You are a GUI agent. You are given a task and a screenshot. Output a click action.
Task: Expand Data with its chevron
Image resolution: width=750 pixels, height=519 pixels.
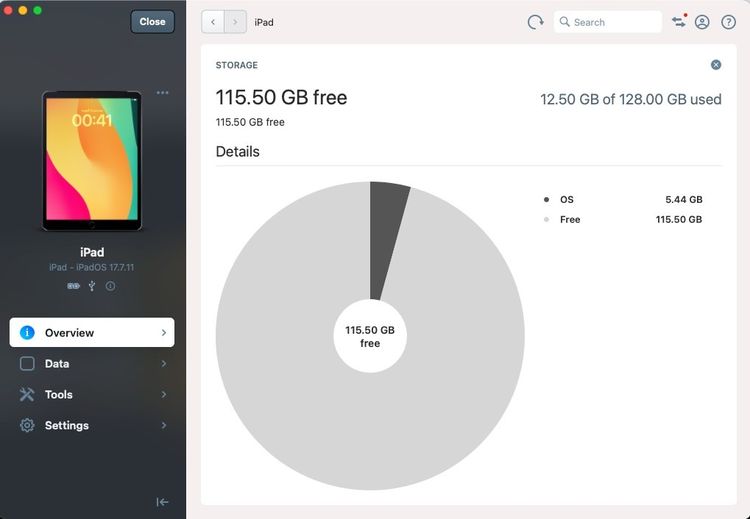coord(164,364)
